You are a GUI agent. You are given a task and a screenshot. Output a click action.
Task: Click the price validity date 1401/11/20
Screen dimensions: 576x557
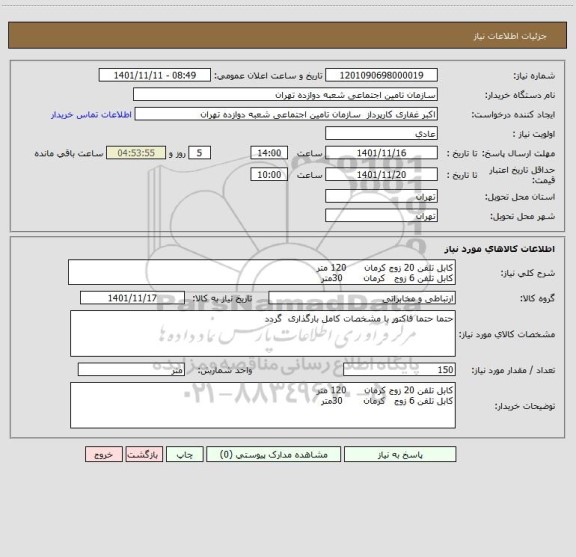point(381,175)
